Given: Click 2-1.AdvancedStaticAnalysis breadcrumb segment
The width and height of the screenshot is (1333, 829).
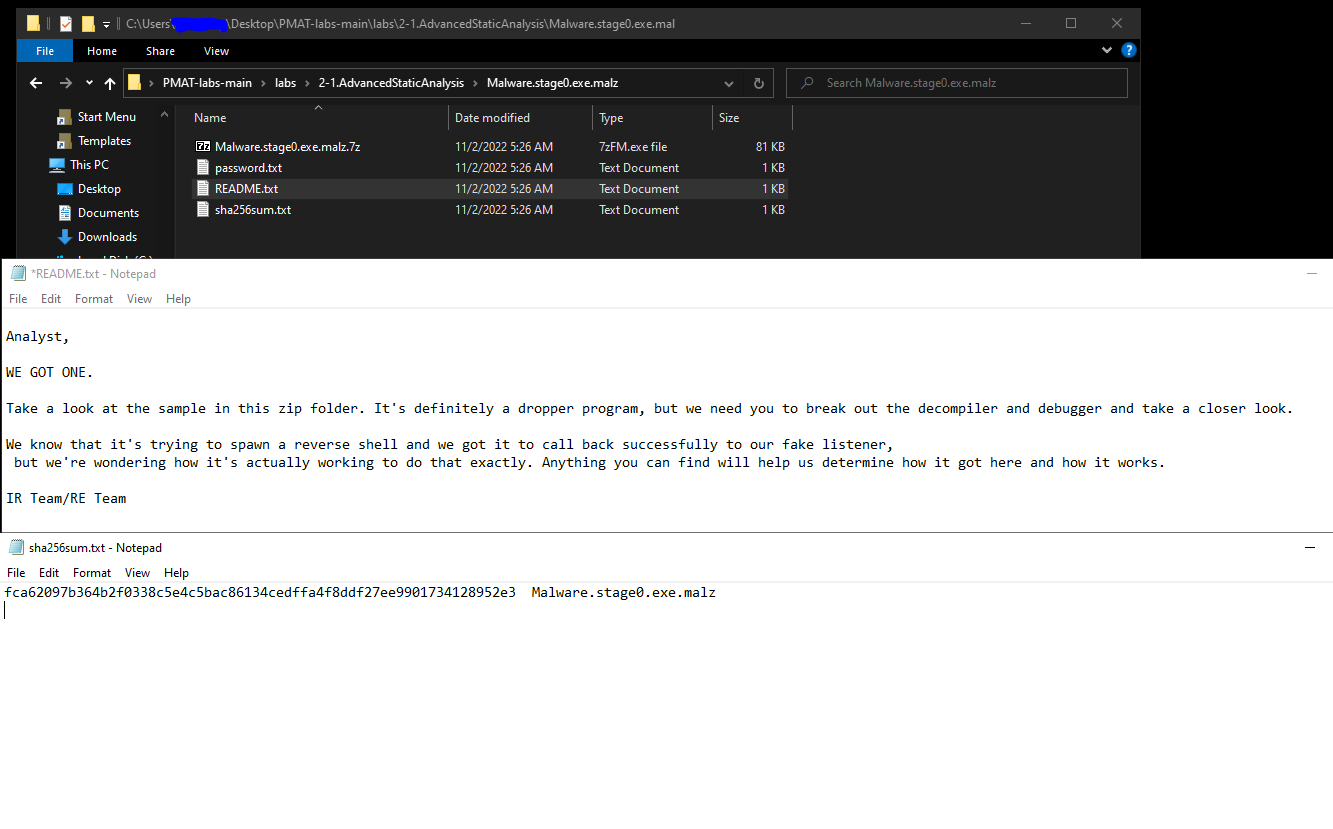Looking at the screenshot, I should click(391, 83).
